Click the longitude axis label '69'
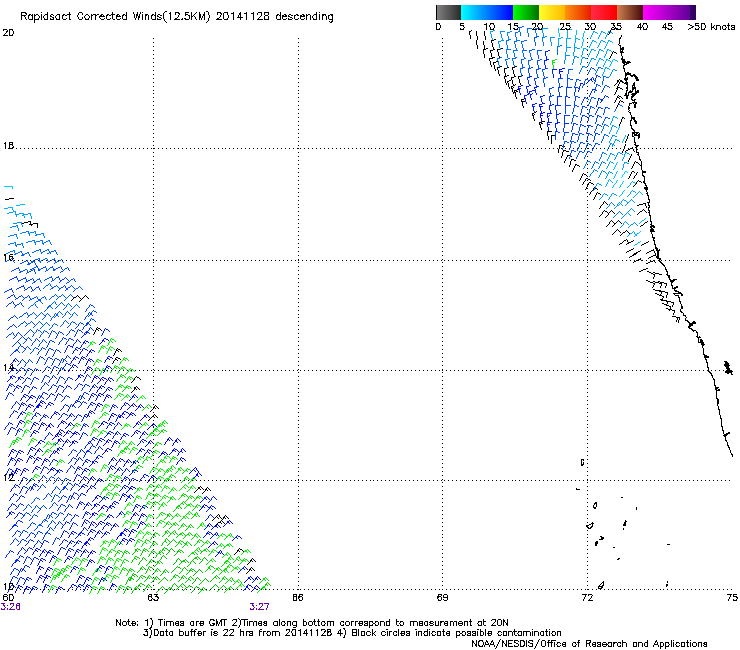This screenshot has height=650, width=740. (442, 598)
